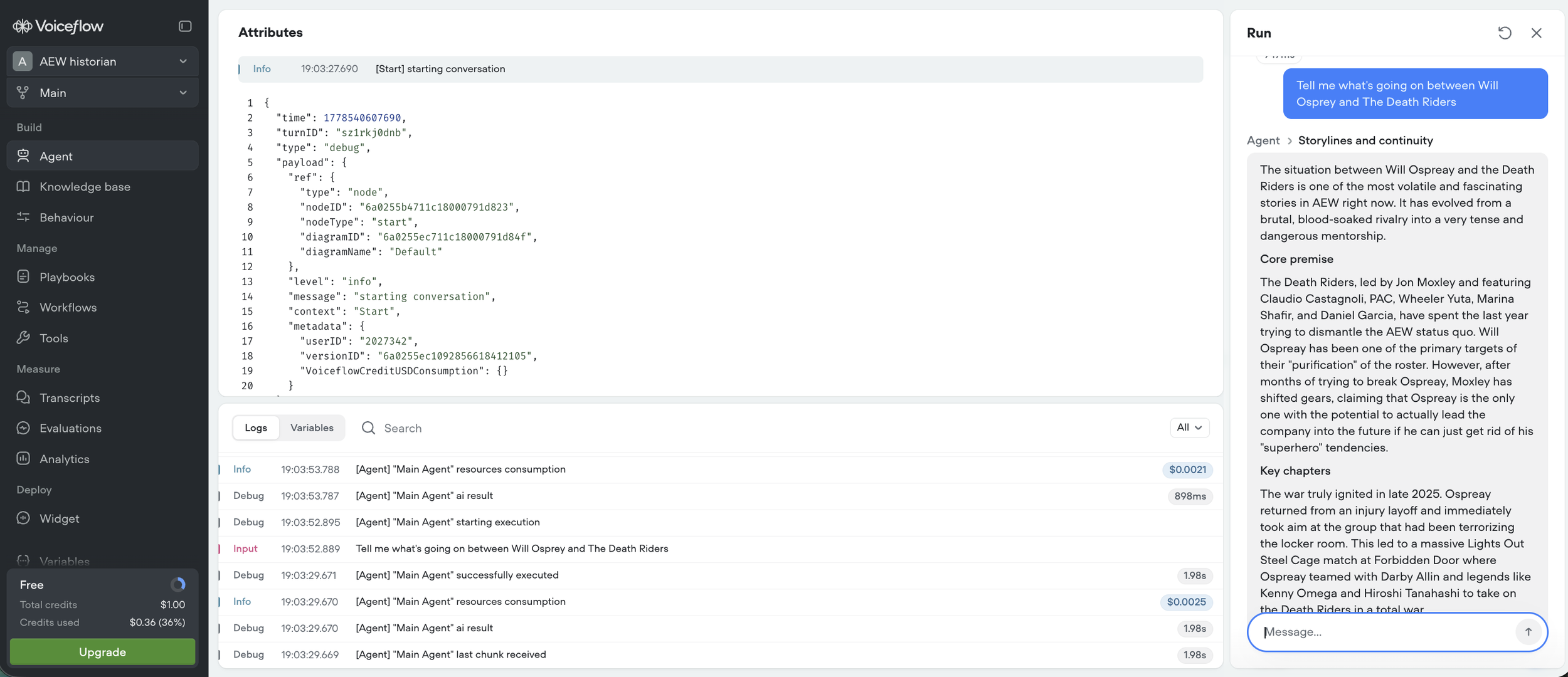Open the Main branch dropdown
The height and width of the screenshot is (677, 1568).
[103, 92]
